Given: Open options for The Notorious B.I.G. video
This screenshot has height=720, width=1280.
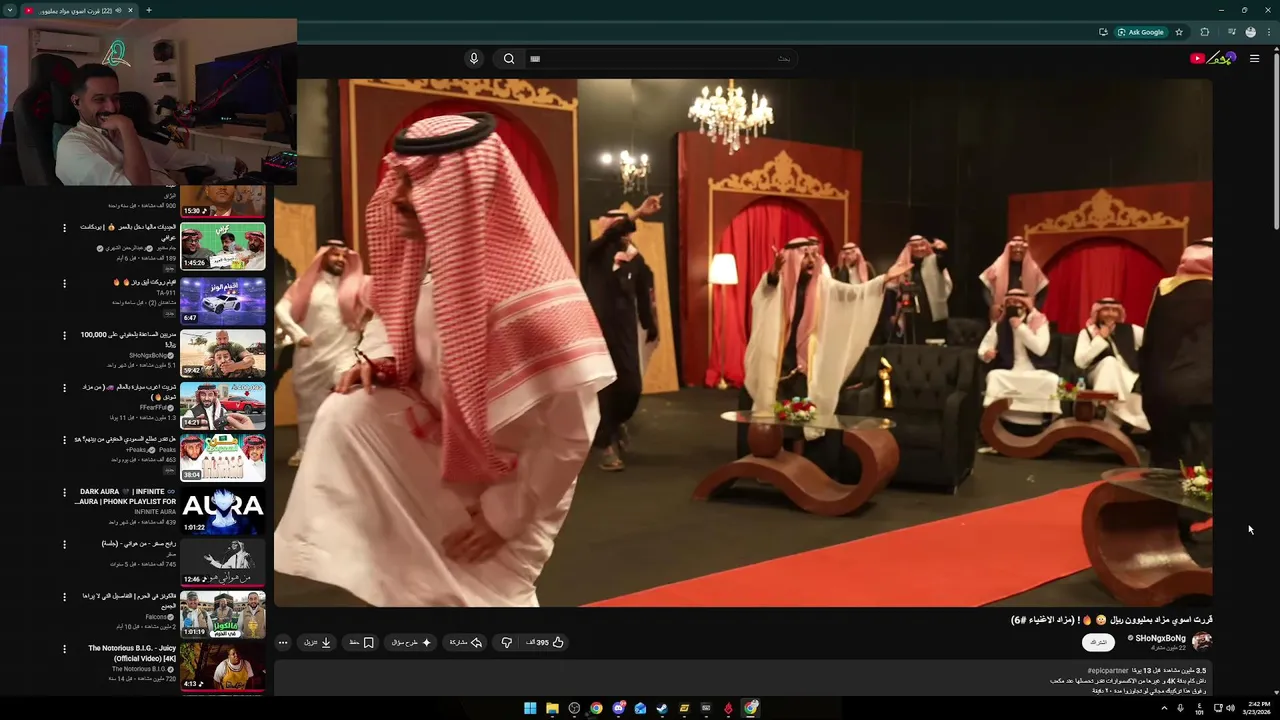Looking at the screenshot, I should pos(65,649).
